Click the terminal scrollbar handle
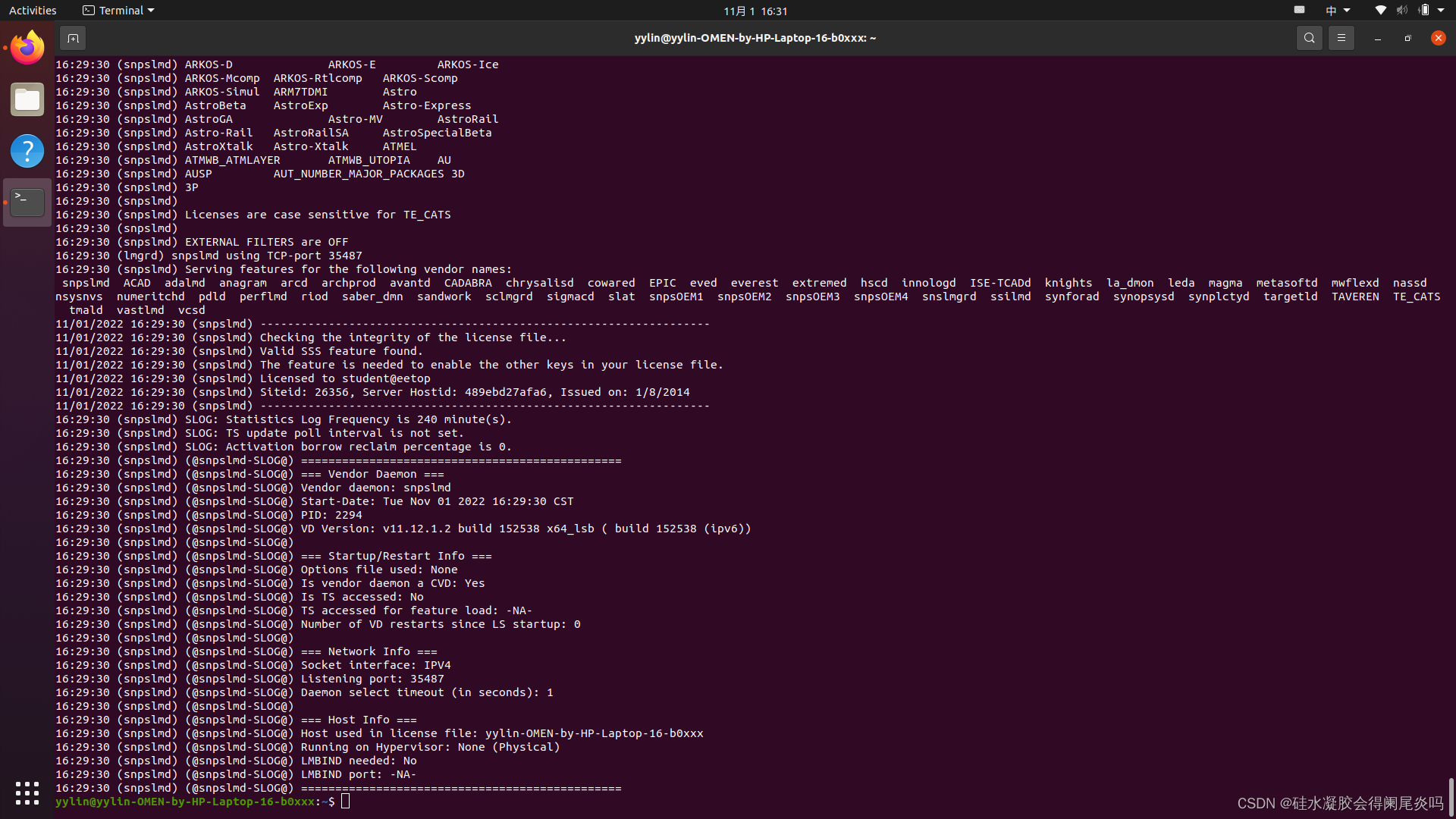 pyautogui.click(x=1451, y=796)
